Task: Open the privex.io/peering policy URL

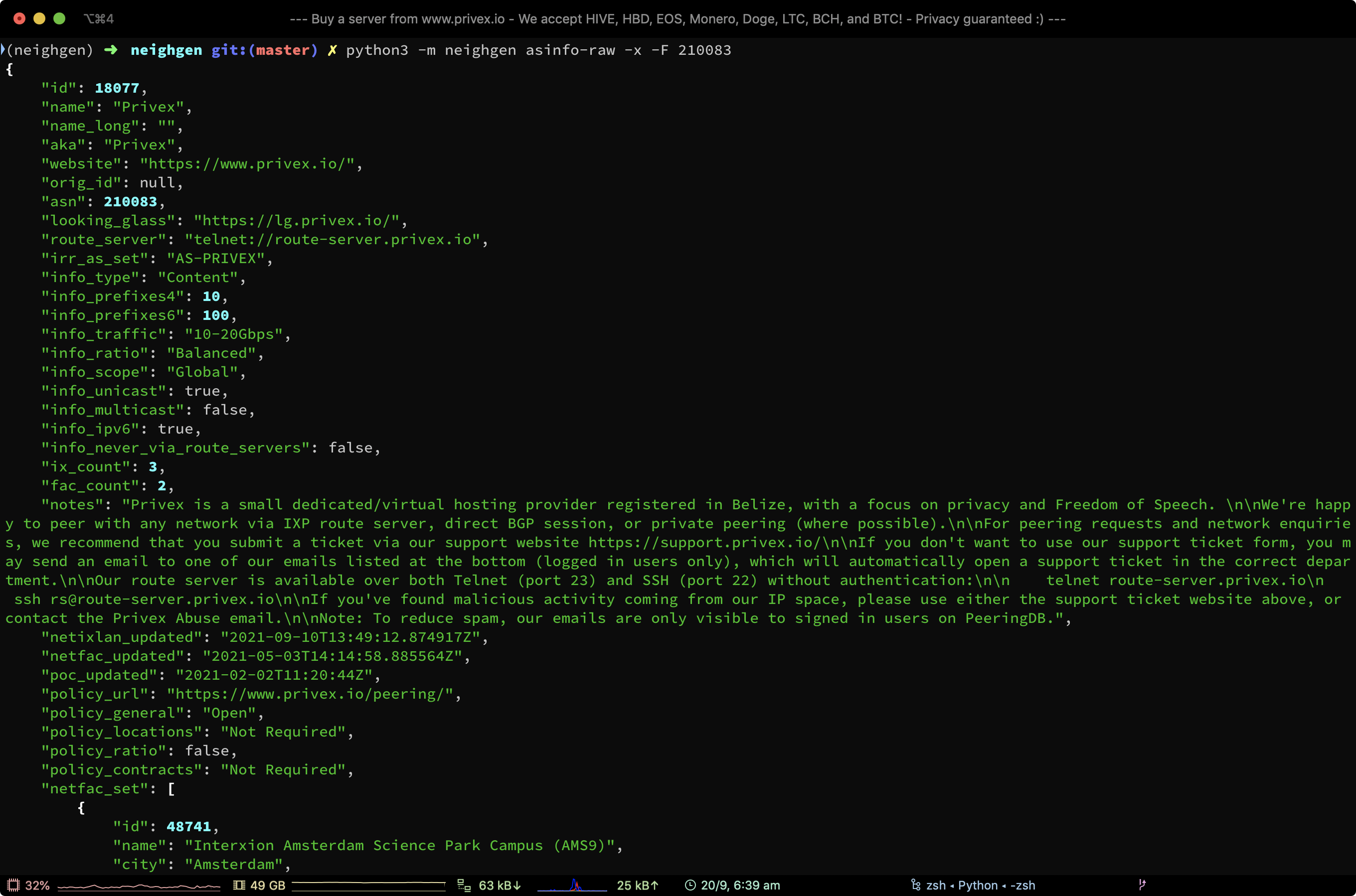Action: (310, 694)
